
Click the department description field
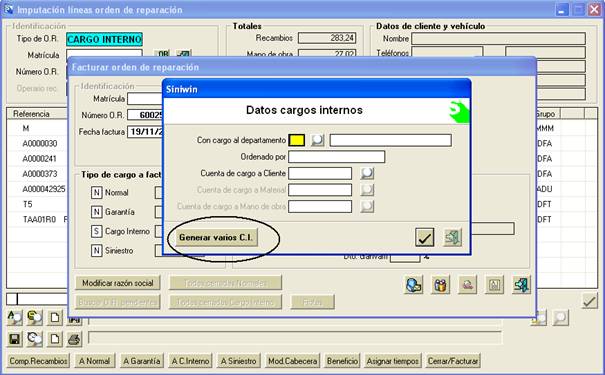coord(390,140)
